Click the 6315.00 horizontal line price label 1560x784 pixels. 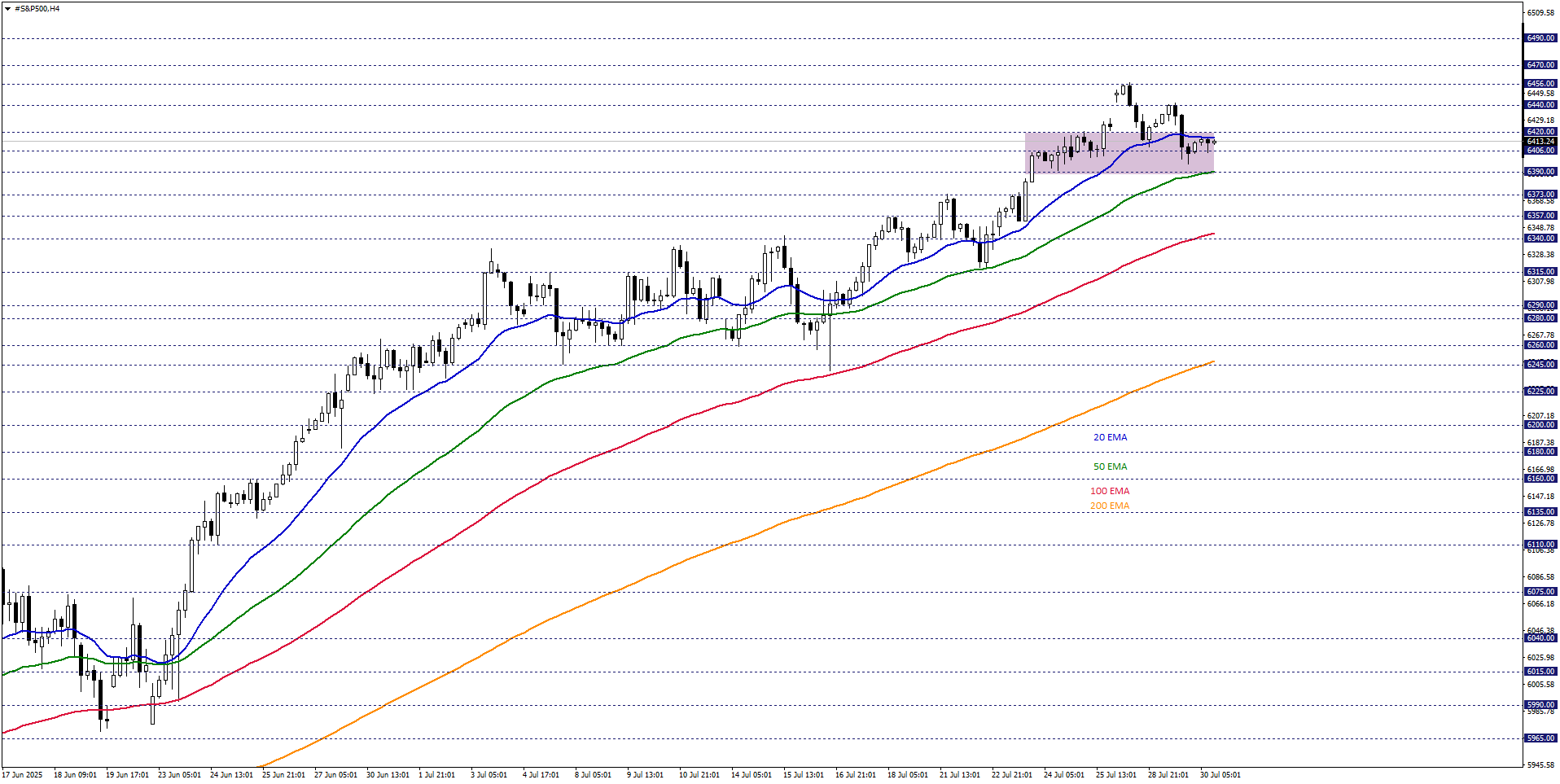click(x=1540, y=272)
